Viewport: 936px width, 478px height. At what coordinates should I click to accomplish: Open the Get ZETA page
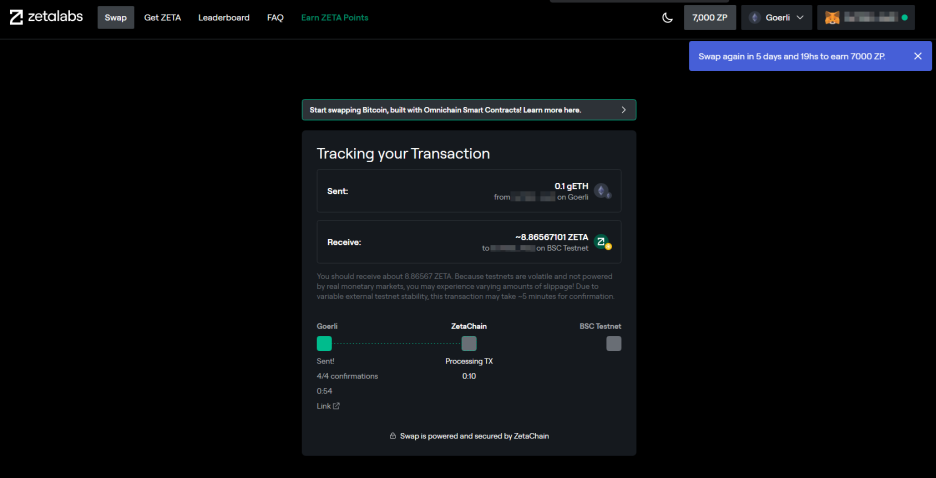coord(162,18)
